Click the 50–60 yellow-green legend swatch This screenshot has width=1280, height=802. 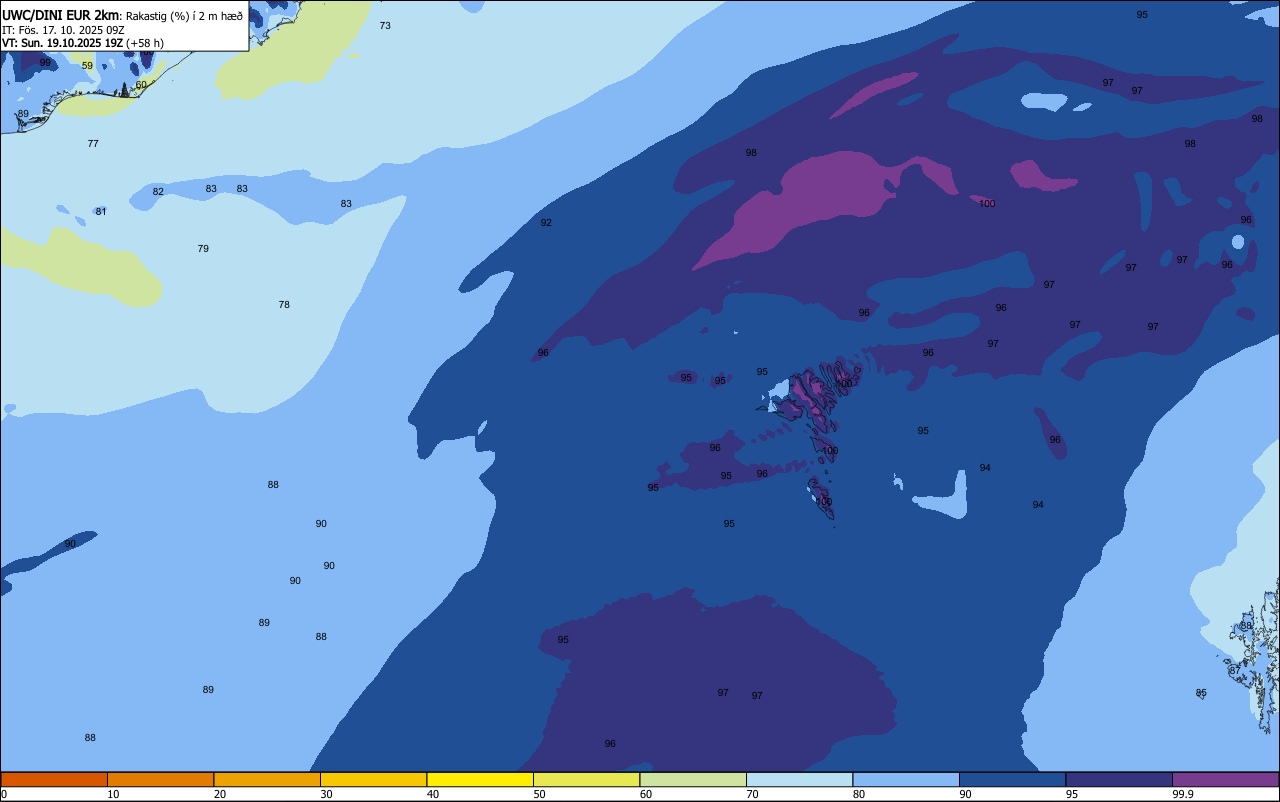(x=586, y=779)
